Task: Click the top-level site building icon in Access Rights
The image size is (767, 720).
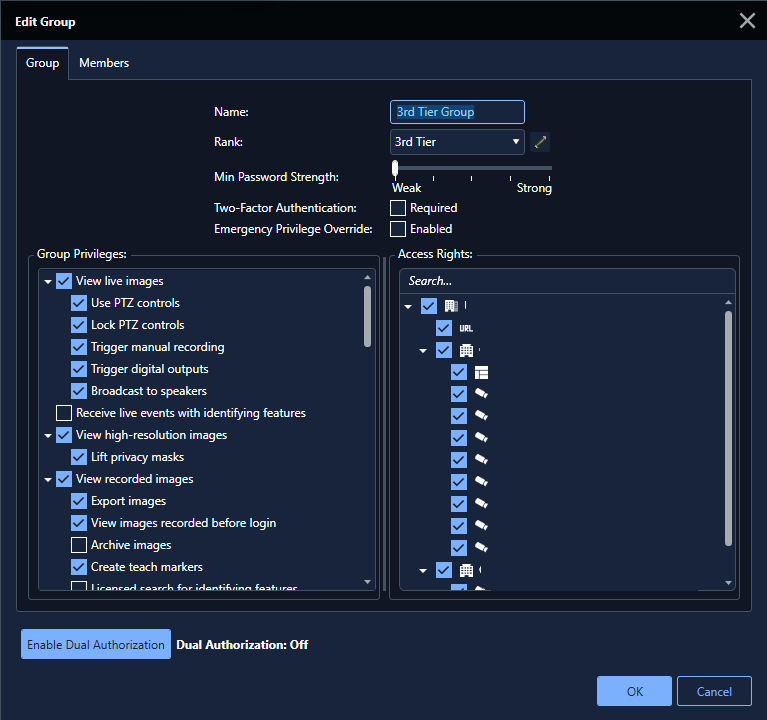Action: click(451, 306)
